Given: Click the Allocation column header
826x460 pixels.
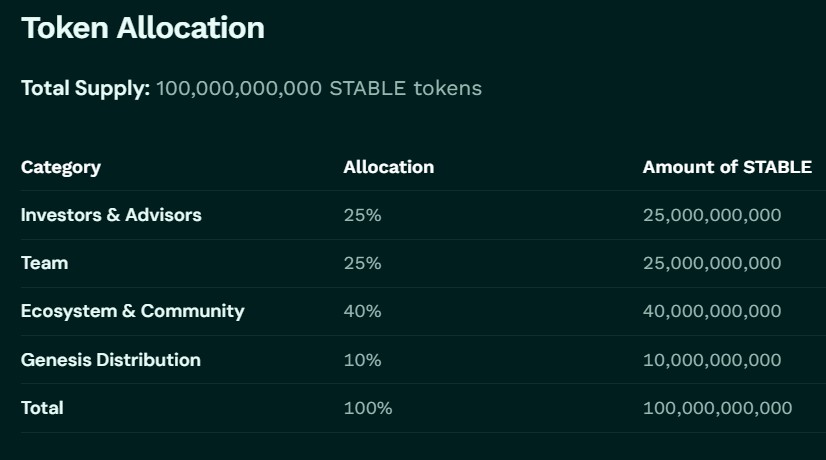Looking at the screenshot, I should tap(389, 167).
